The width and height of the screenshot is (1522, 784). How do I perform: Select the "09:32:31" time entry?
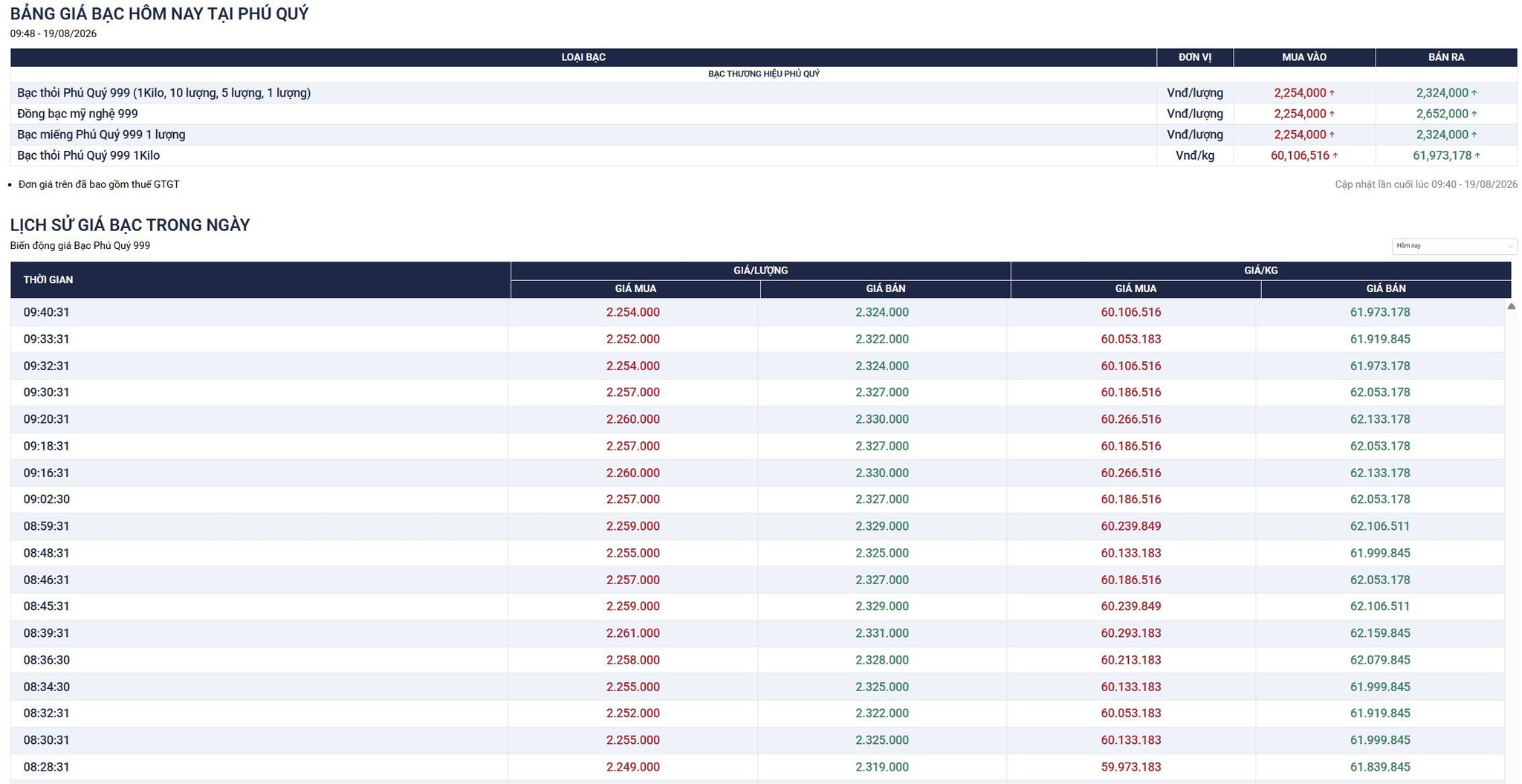click(x=46, y=366)
